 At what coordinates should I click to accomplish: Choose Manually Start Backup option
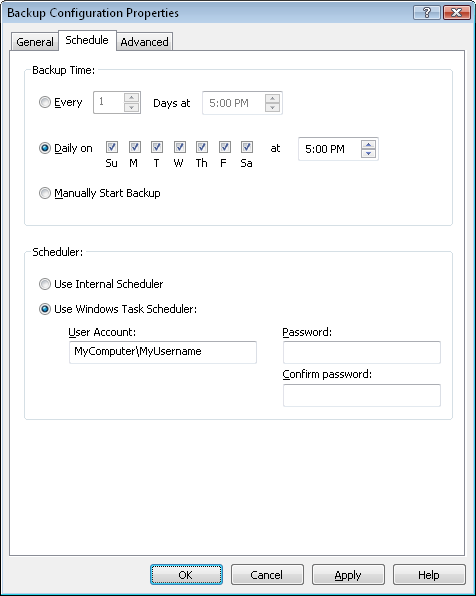tap(45, 193)
